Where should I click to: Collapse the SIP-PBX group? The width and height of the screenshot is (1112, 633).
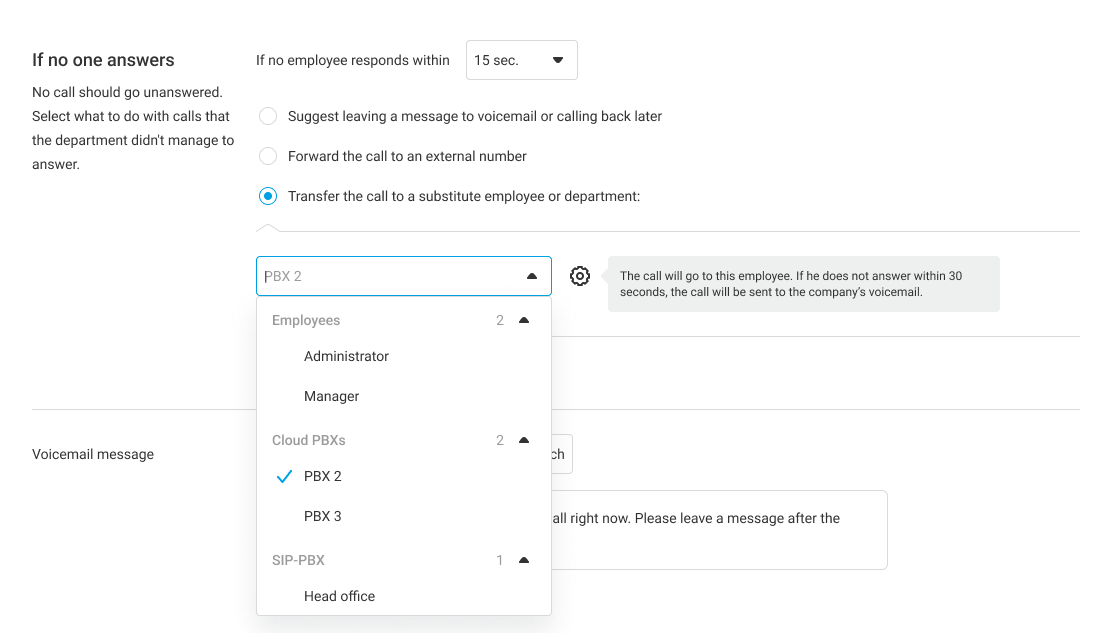point(524,561)
